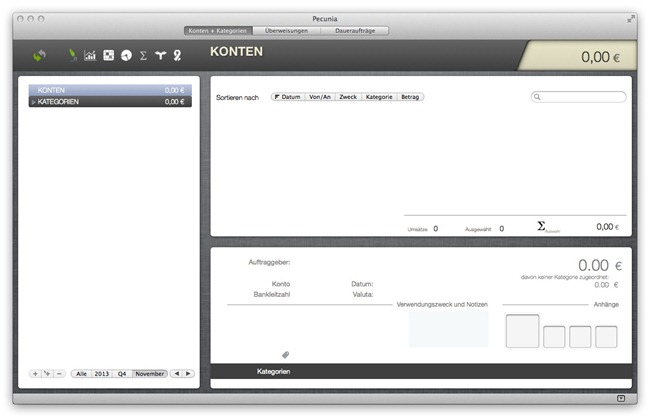Viewport: 650px width, 417px height.
Task: Click the dice-style grid icon in toolbar
Action: tap(108, 56)
